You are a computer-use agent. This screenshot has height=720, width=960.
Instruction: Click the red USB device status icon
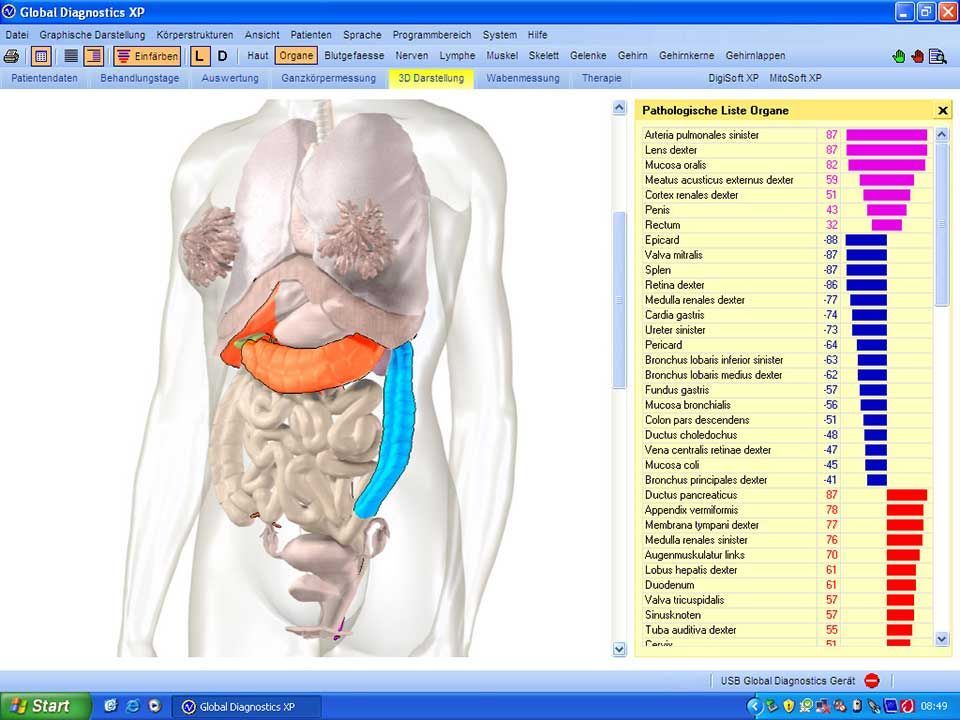point(871,681)
